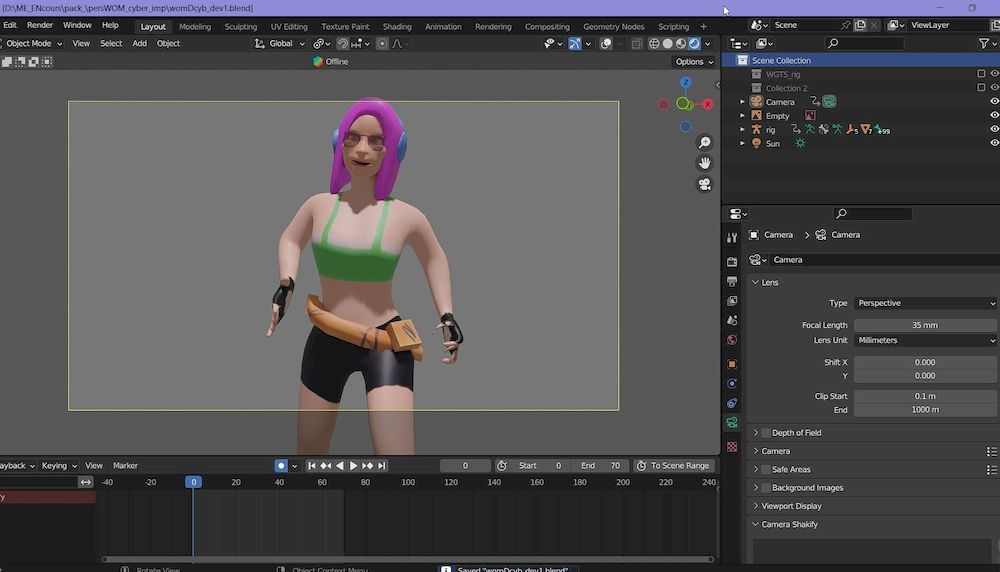The image size is (1000, 572).
Task: Open the Texture properties tab
Action: [732, 446]
